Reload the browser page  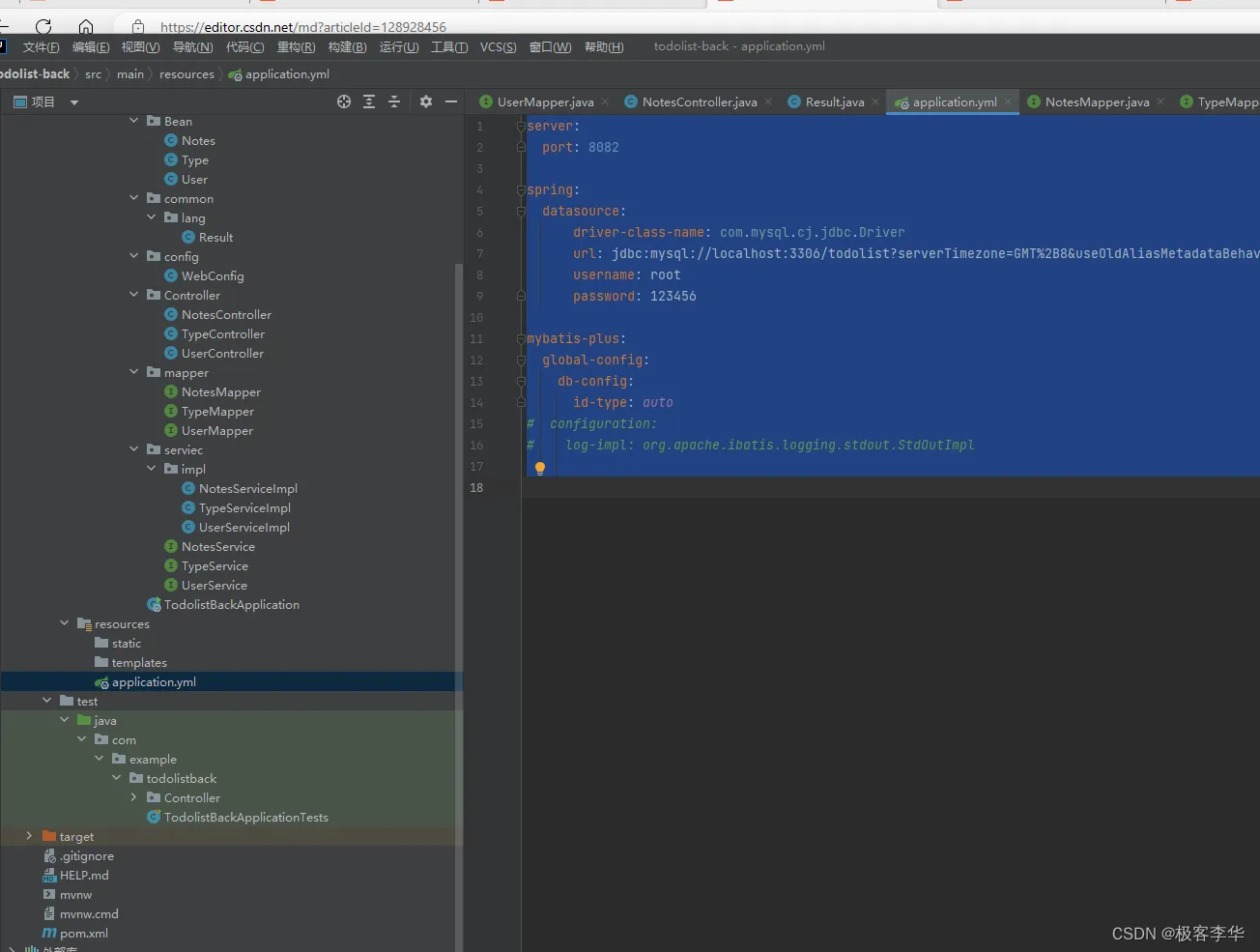[43, 26]
